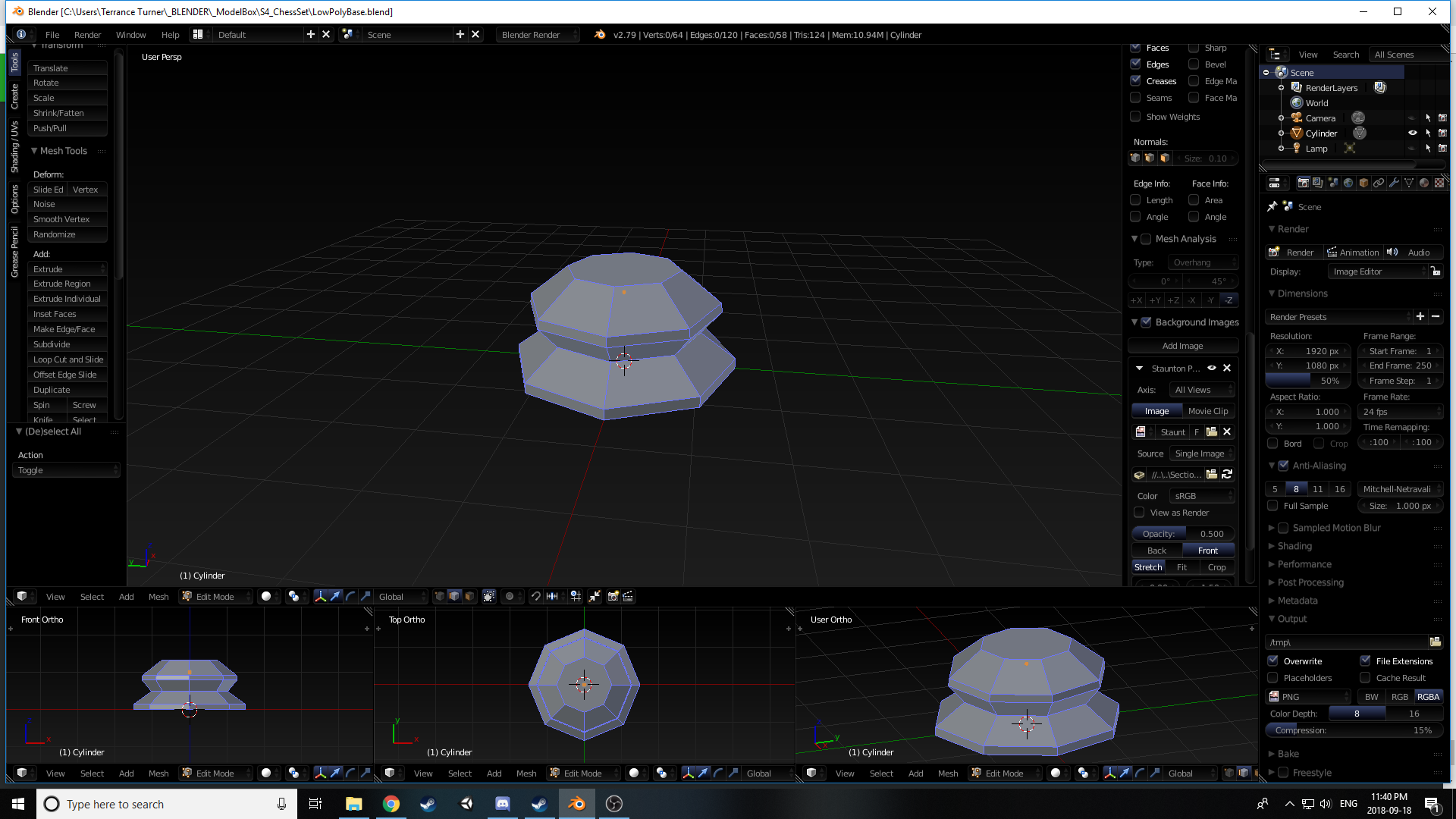Uncheck the Overwrite output option
Screen dimensions: 1456x819
(x=1272, y=661)
